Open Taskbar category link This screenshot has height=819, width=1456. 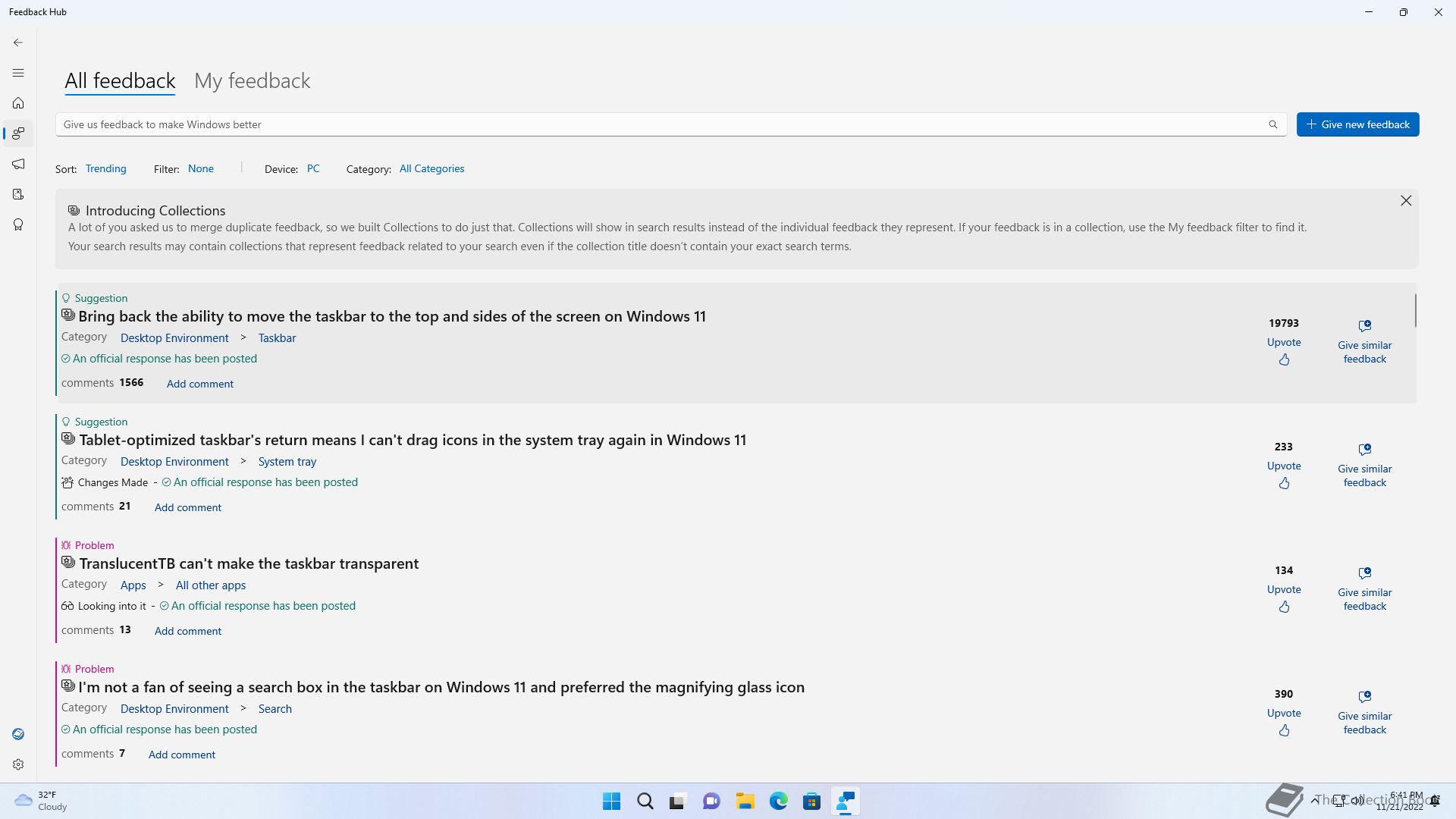(x=277, y=337)
